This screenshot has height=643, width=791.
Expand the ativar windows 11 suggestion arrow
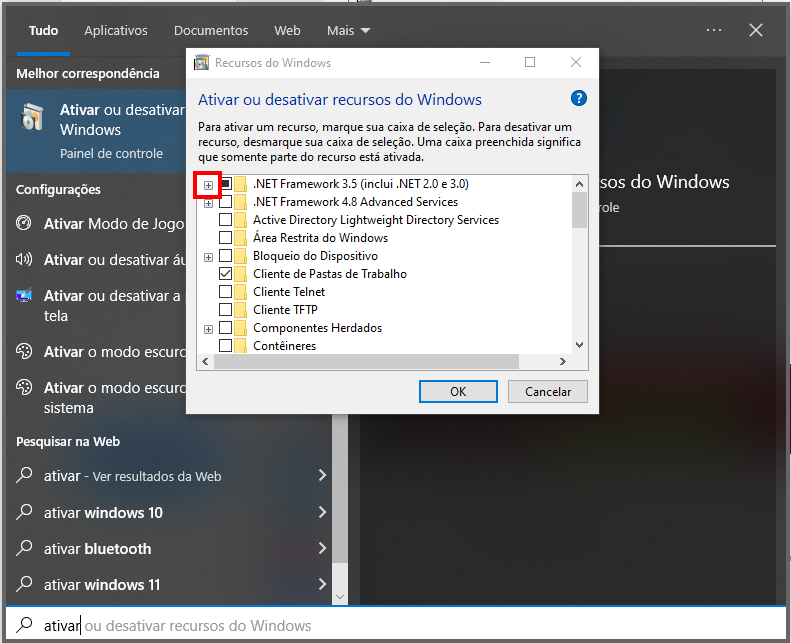(322, 584)
